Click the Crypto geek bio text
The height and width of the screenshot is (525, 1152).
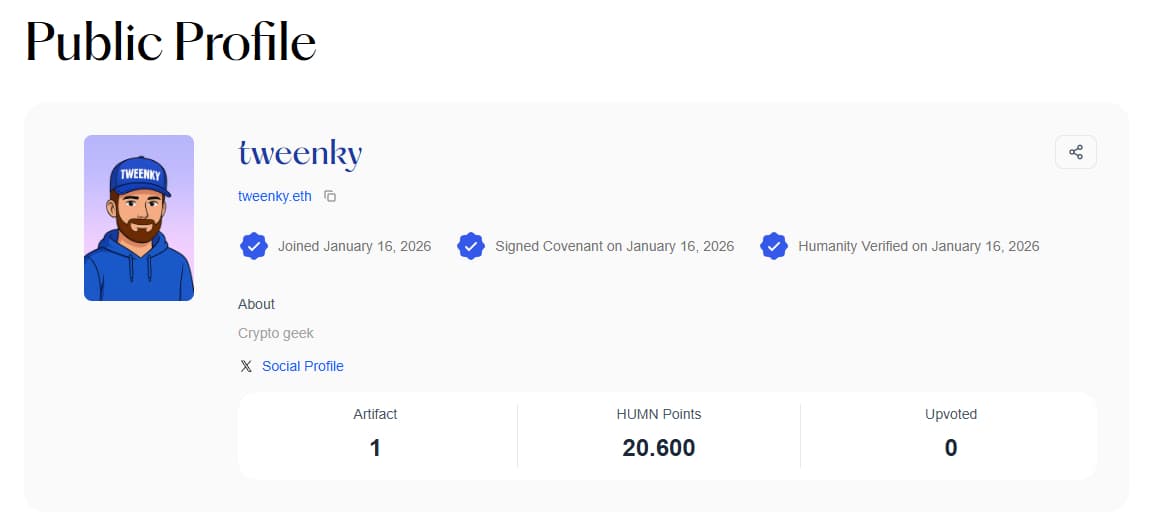click(276, 333)
